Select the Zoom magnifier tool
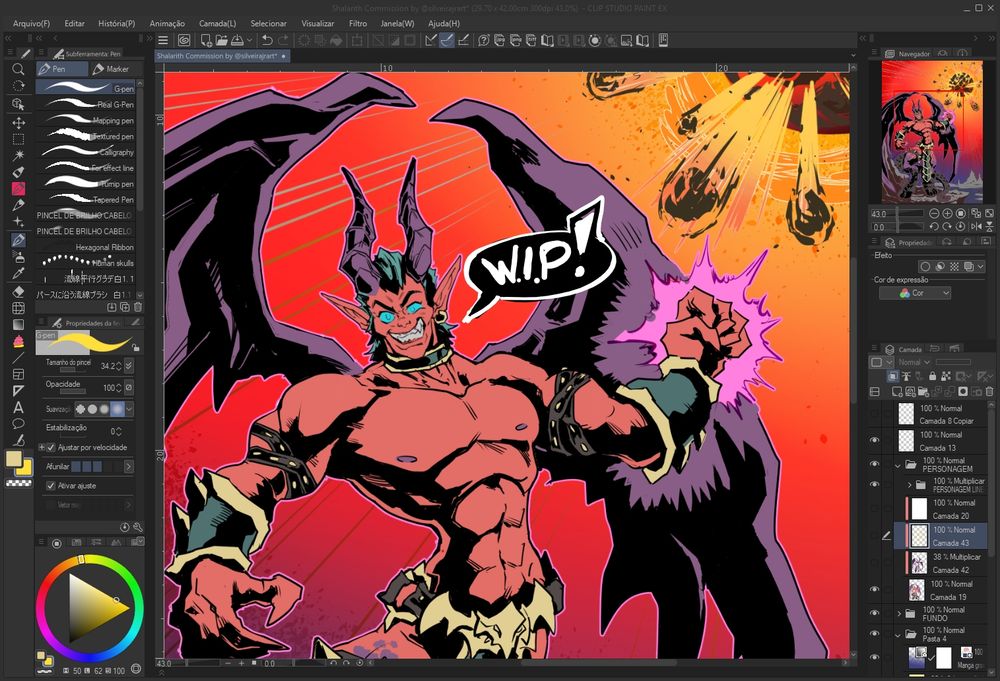 (x=18, y=69)
